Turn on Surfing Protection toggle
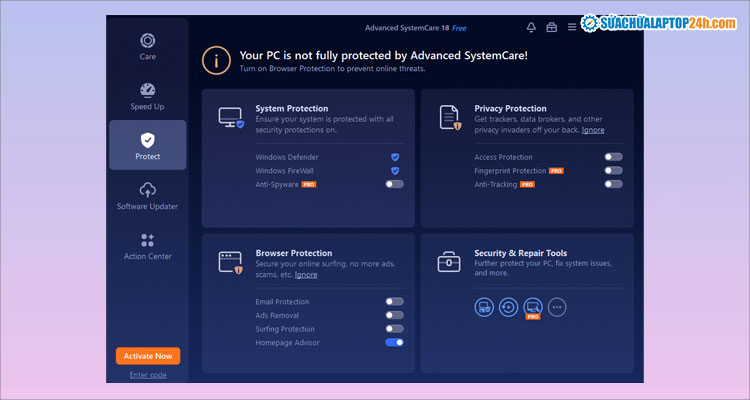This screenshot has height=400, width=750. pos(395,329)
